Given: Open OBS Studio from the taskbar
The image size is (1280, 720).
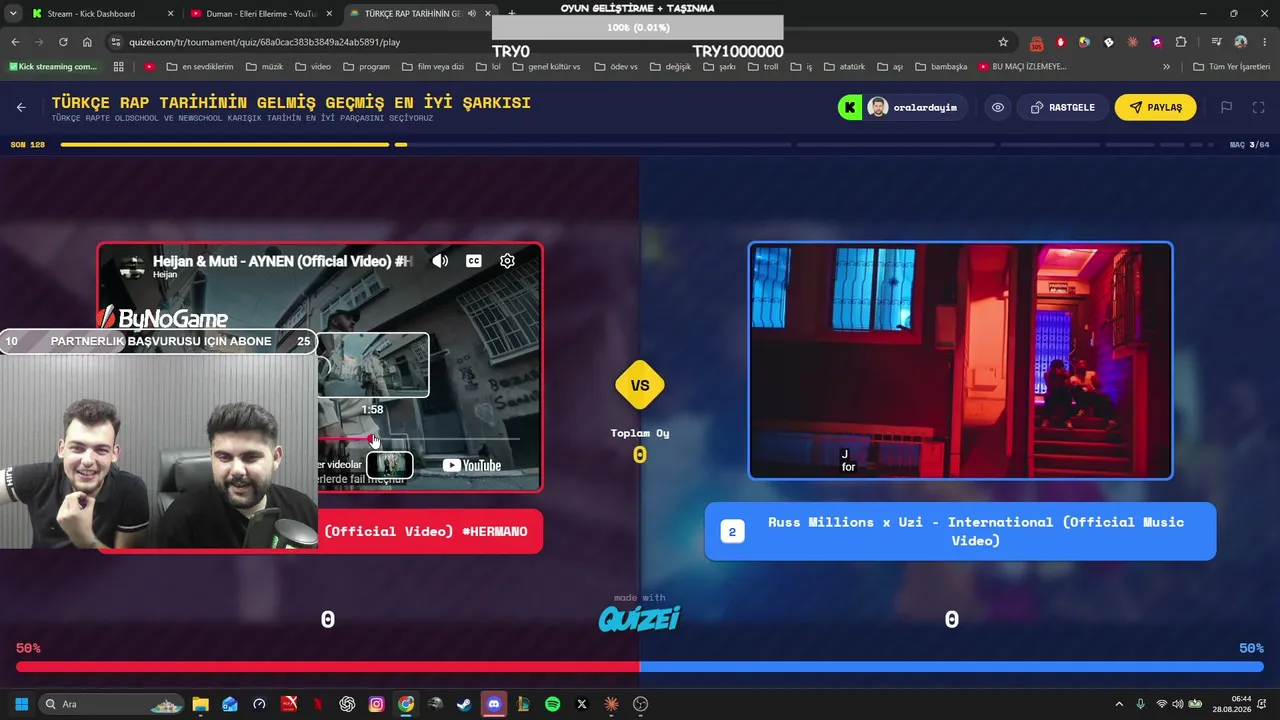Looking at the screenshot, I should tap(641, 704).
